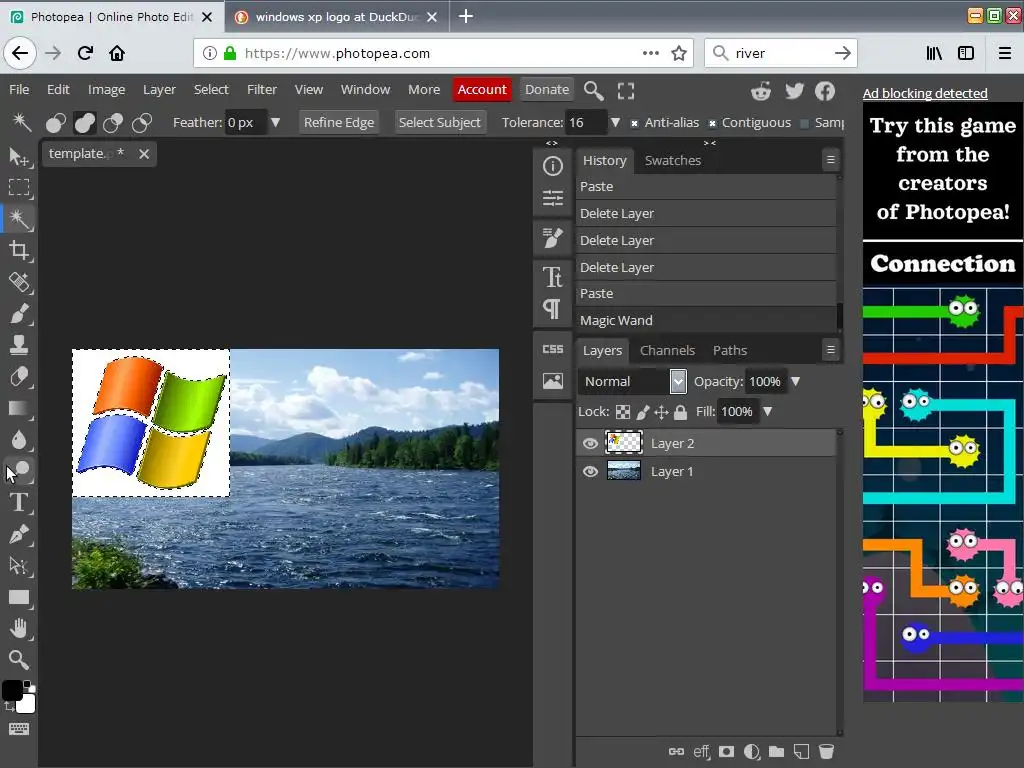The image size is (1024, 768).
Task: Click the Donate button
Action: click(x=547, y=89)
